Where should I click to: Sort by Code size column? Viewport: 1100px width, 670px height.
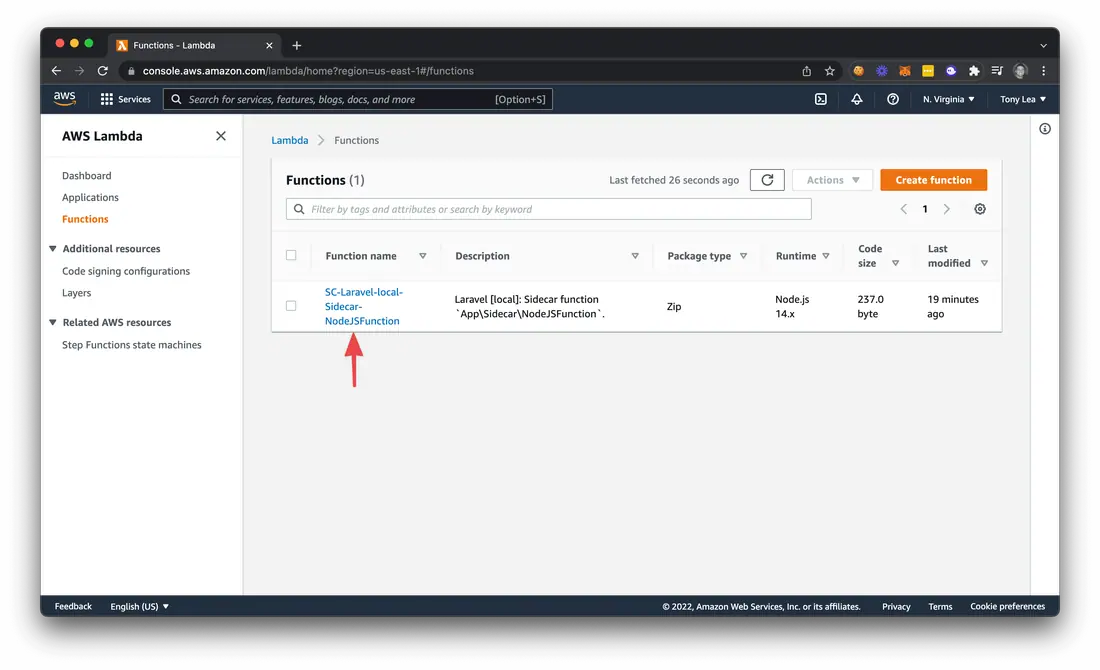point(895,263)
